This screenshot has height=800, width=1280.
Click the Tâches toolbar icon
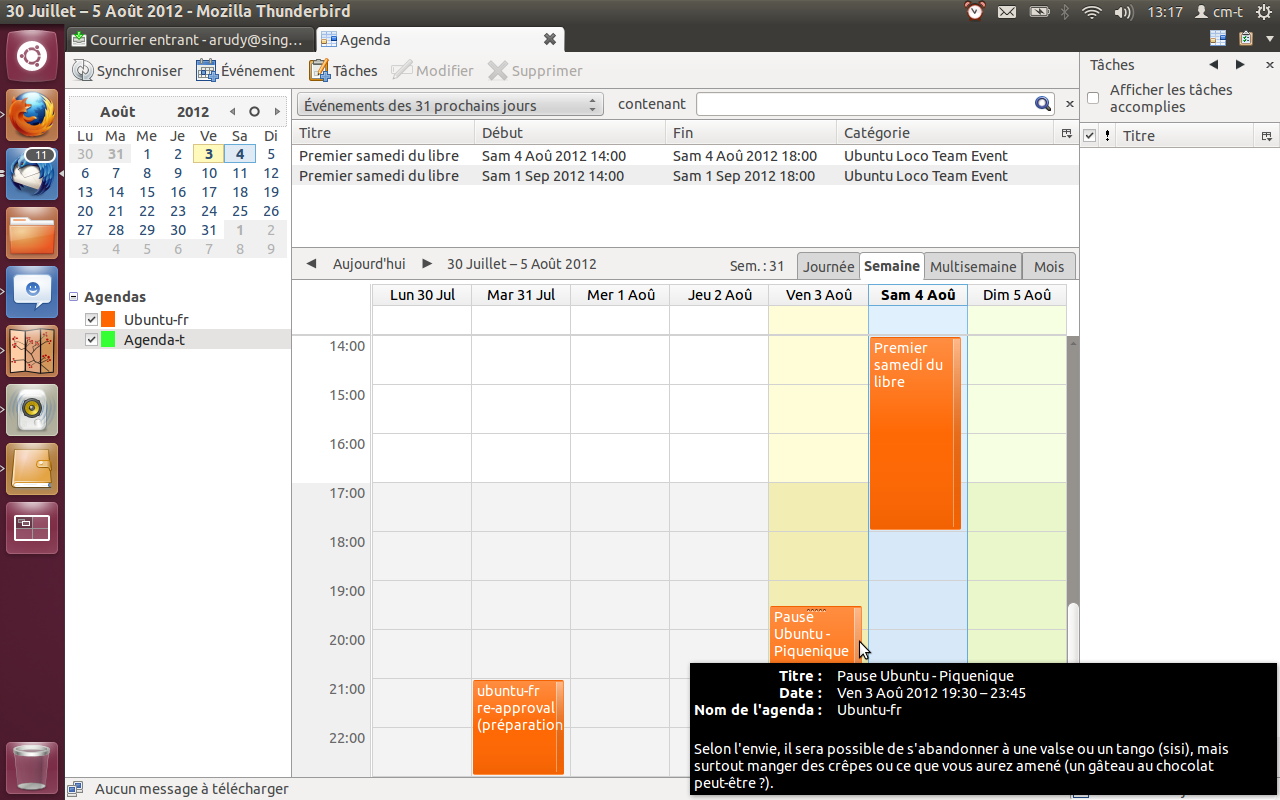(x=319, y=71)
